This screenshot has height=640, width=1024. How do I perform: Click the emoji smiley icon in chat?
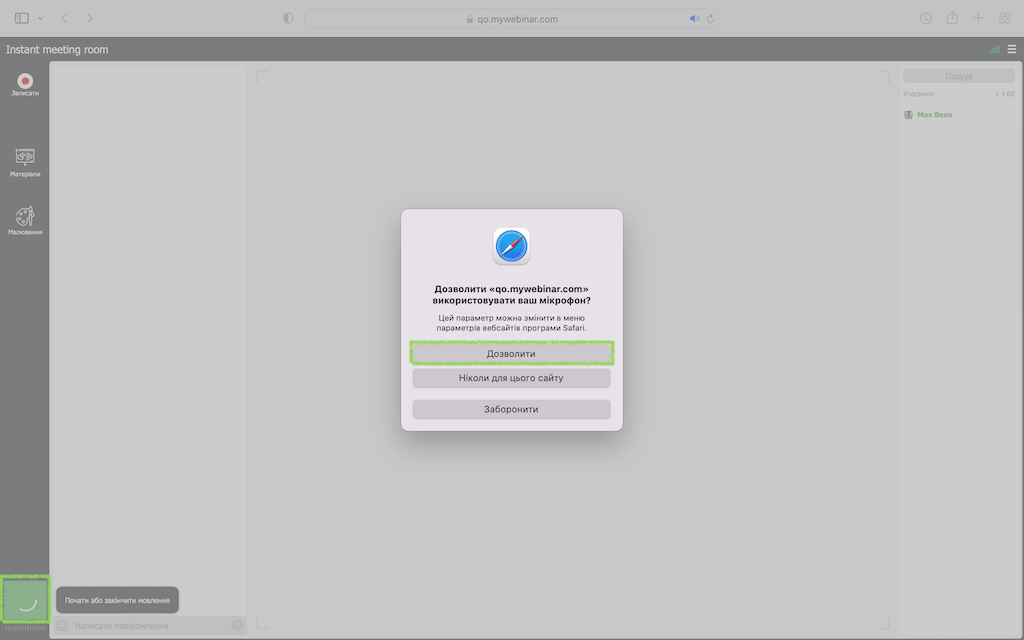(62, 625)
